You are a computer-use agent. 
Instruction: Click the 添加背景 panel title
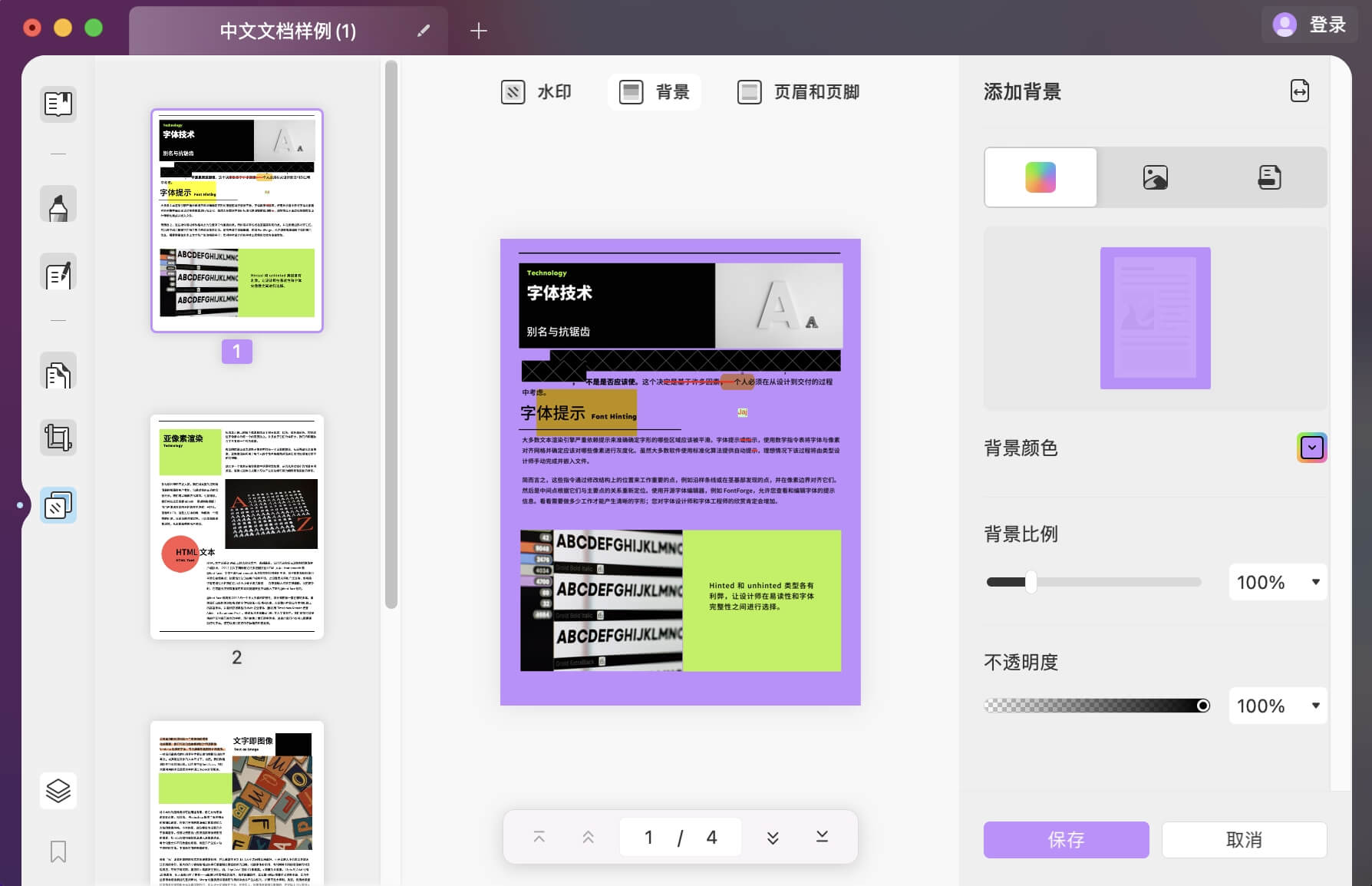(x=1022, y=92)
